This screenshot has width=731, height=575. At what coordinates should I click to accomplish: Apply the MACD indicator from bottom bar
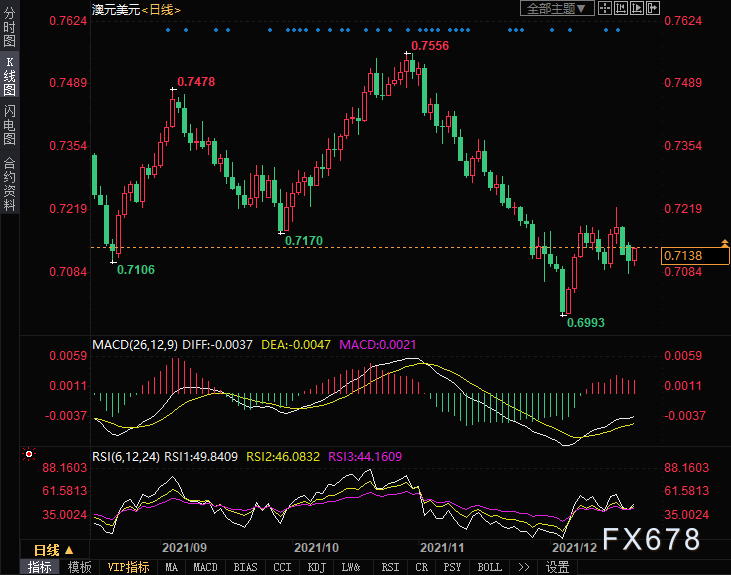pos(205,567)
